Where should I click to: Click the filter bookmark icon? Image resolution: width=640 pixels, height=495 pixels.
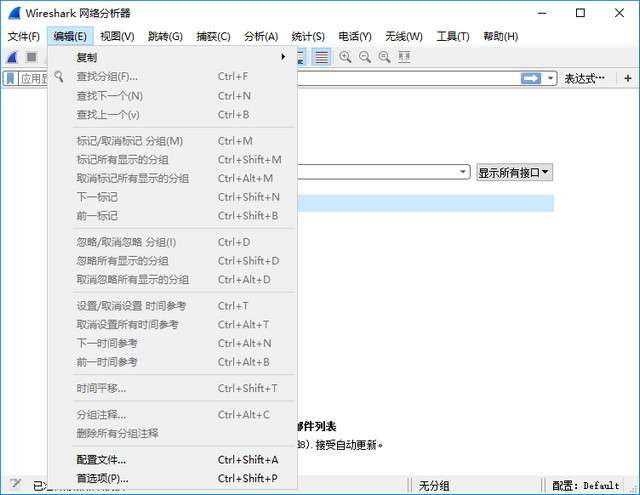[10, 78]
